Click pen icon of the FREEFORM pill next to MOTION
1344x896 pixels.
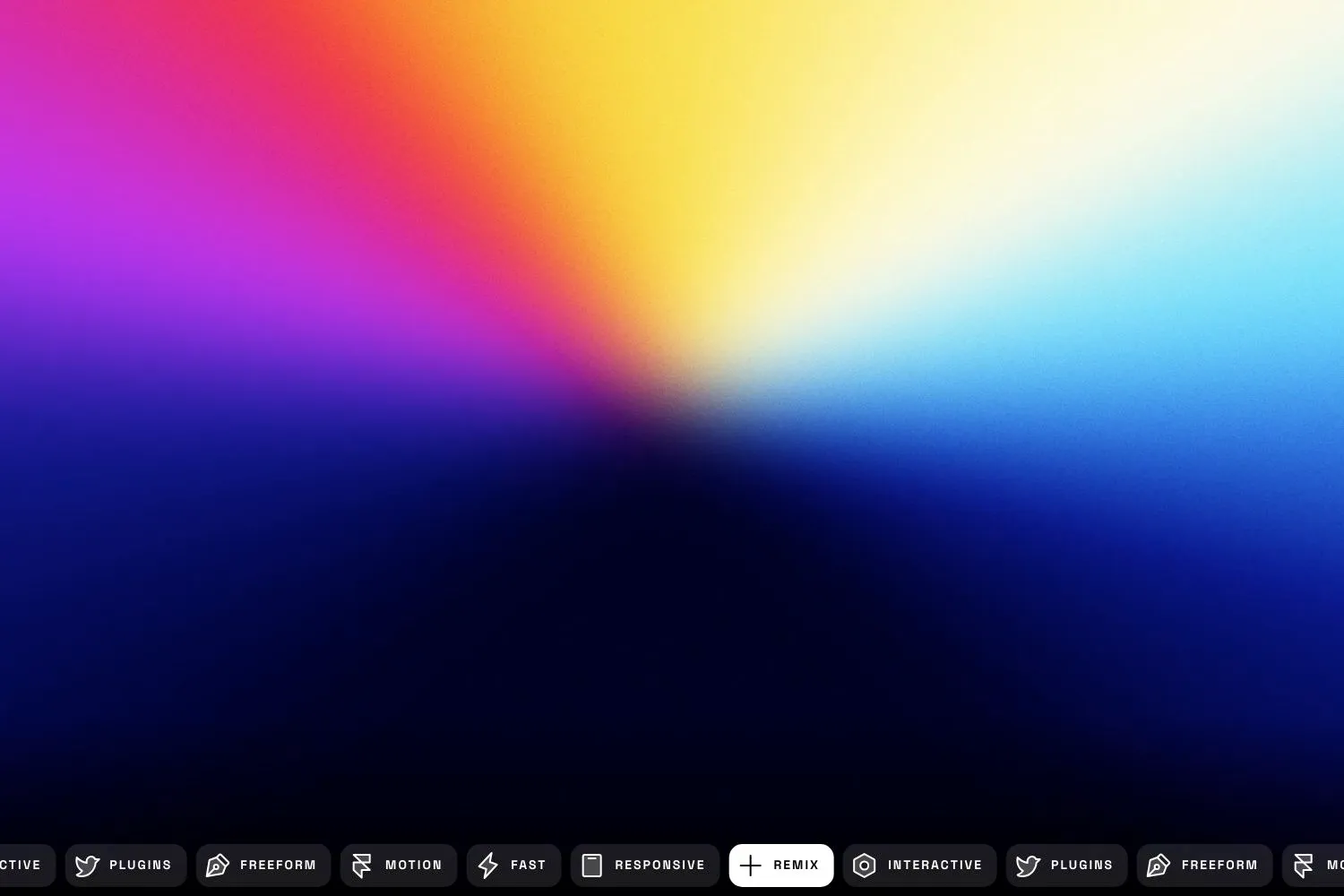pos(218,866)
